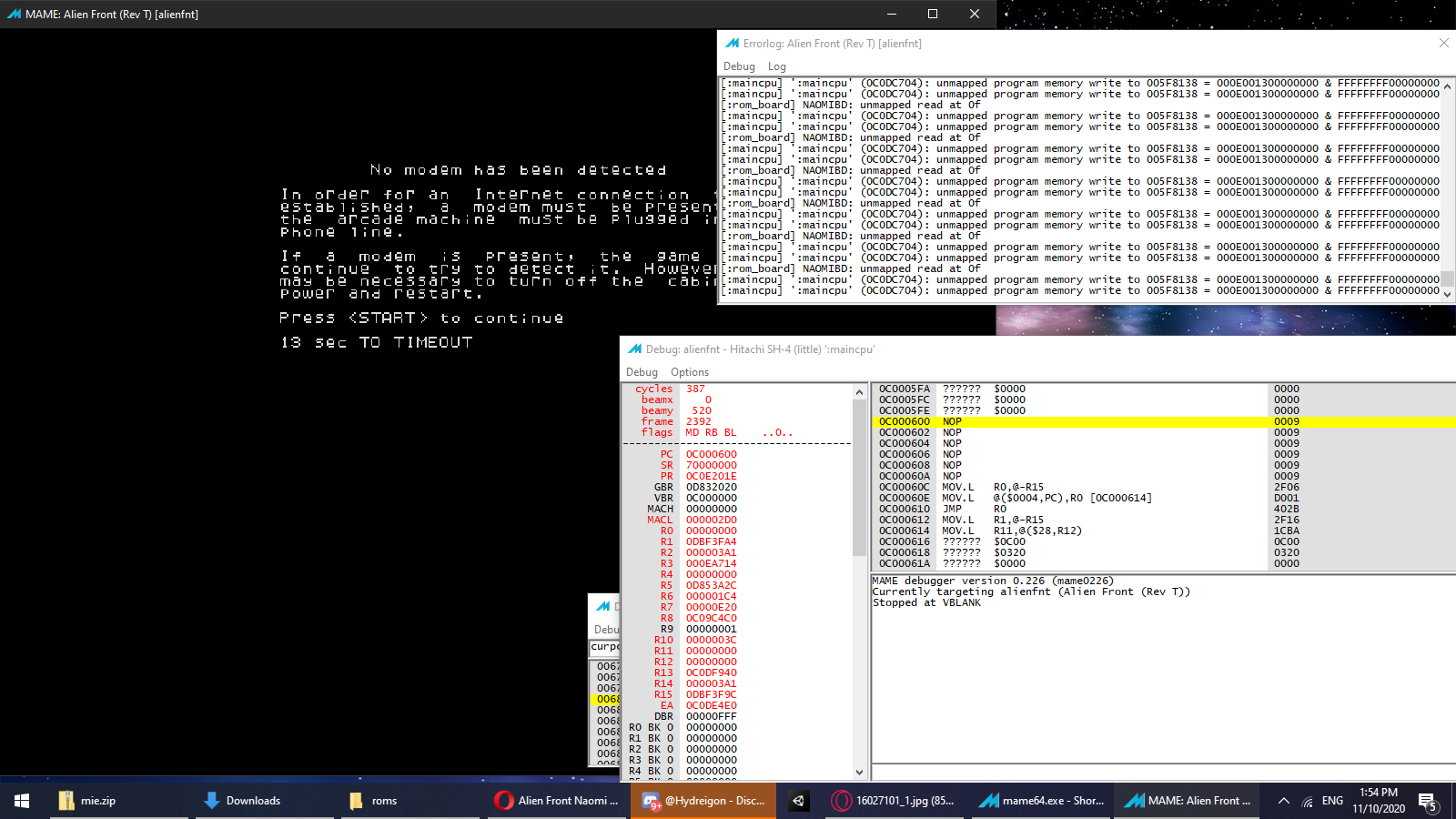Minimize the MAME Alien Front window

click(891, 14)
